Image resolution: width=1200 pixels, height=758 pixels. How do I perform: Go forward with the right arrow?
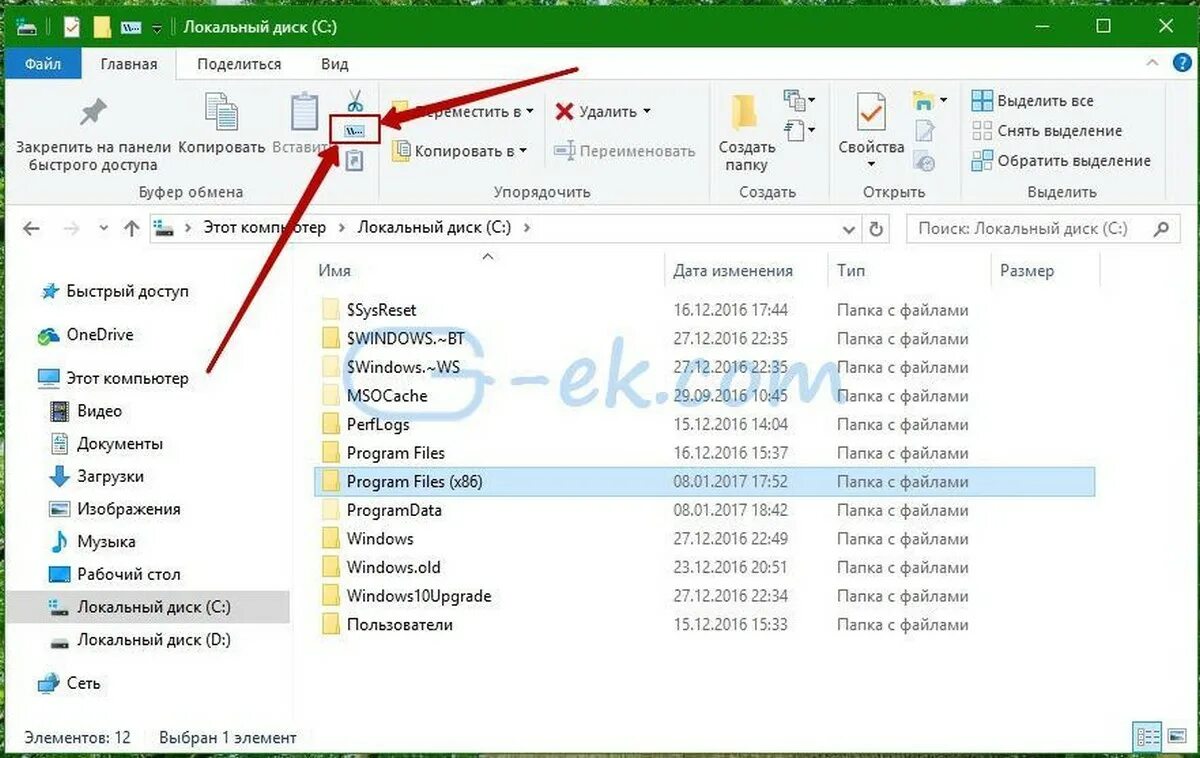pyautogui.click(x=71, y=228)
